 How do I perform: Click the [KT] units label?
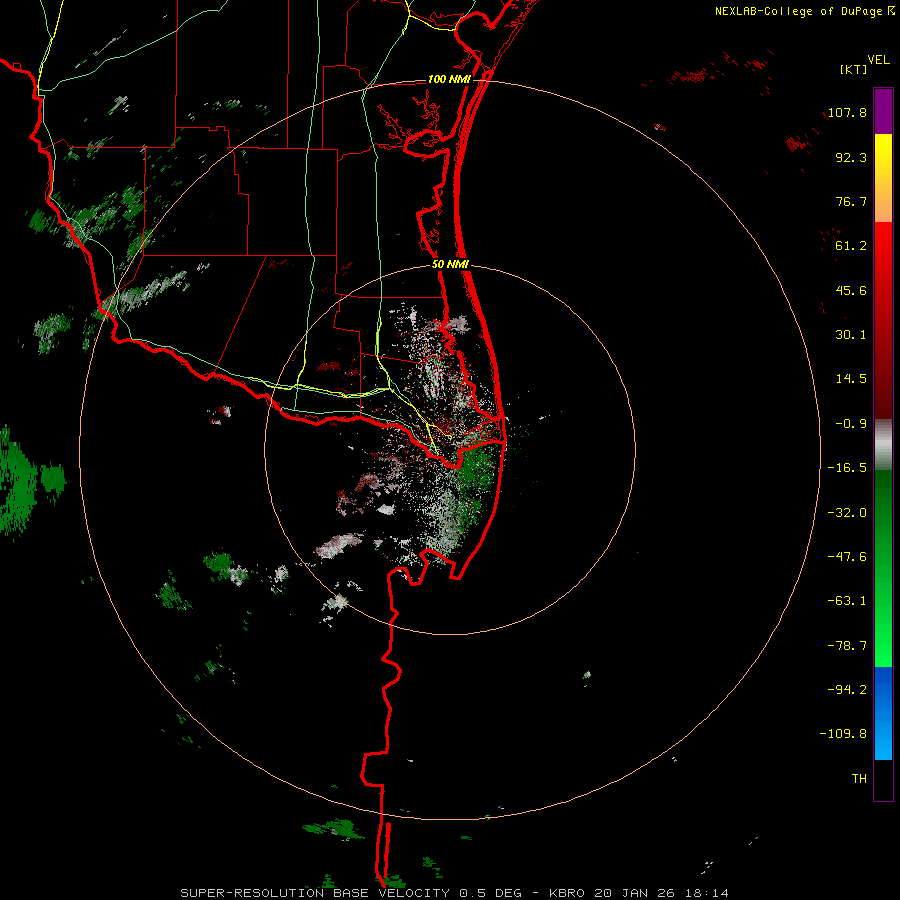tap(854, 69)
